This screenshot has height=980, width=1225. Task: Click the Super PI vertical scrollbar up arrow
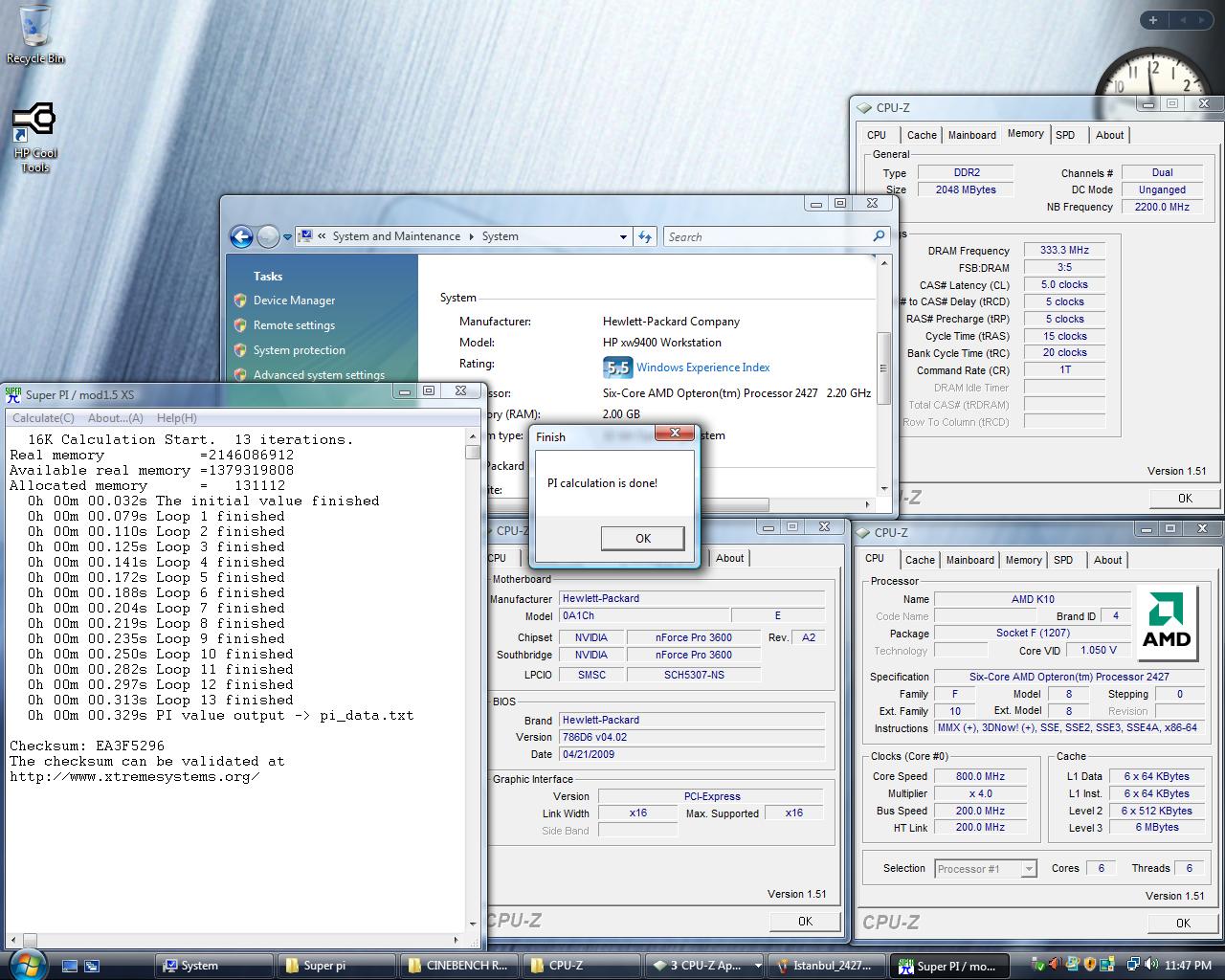[x=473, y=436]
